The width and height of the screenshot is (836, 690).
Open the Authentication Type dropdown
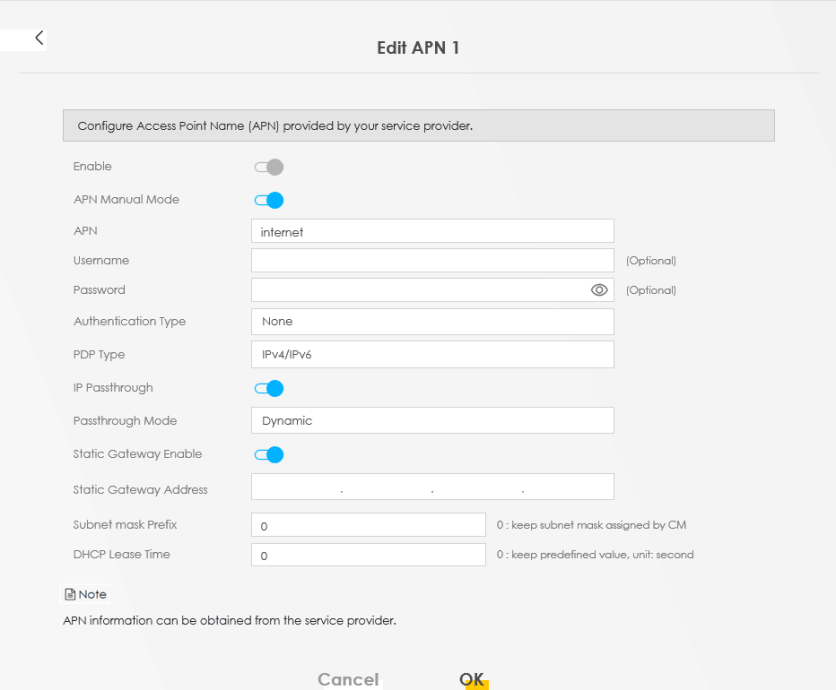(x=432, y=322)
